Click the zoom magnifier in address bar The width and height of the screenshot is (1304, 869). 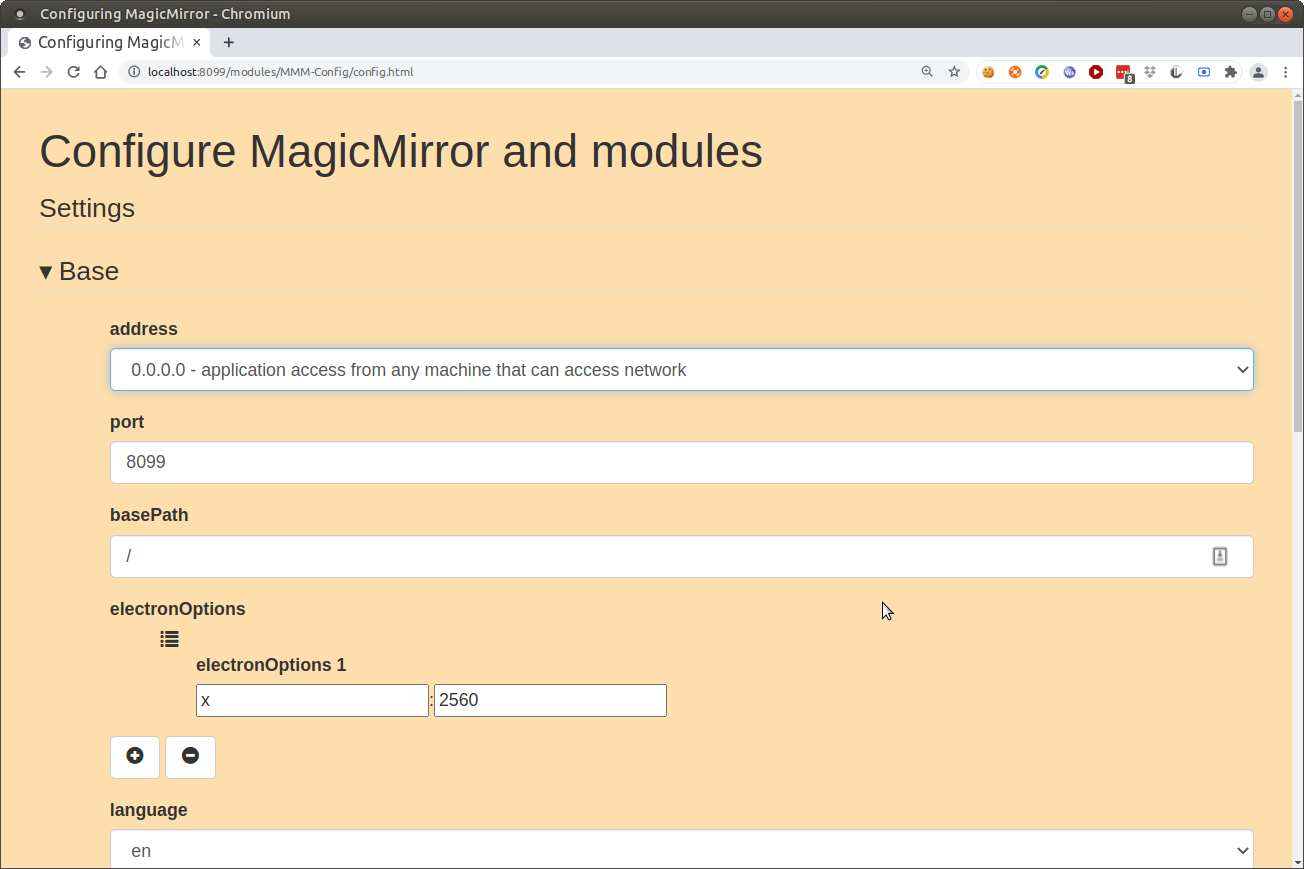(927, 72)
